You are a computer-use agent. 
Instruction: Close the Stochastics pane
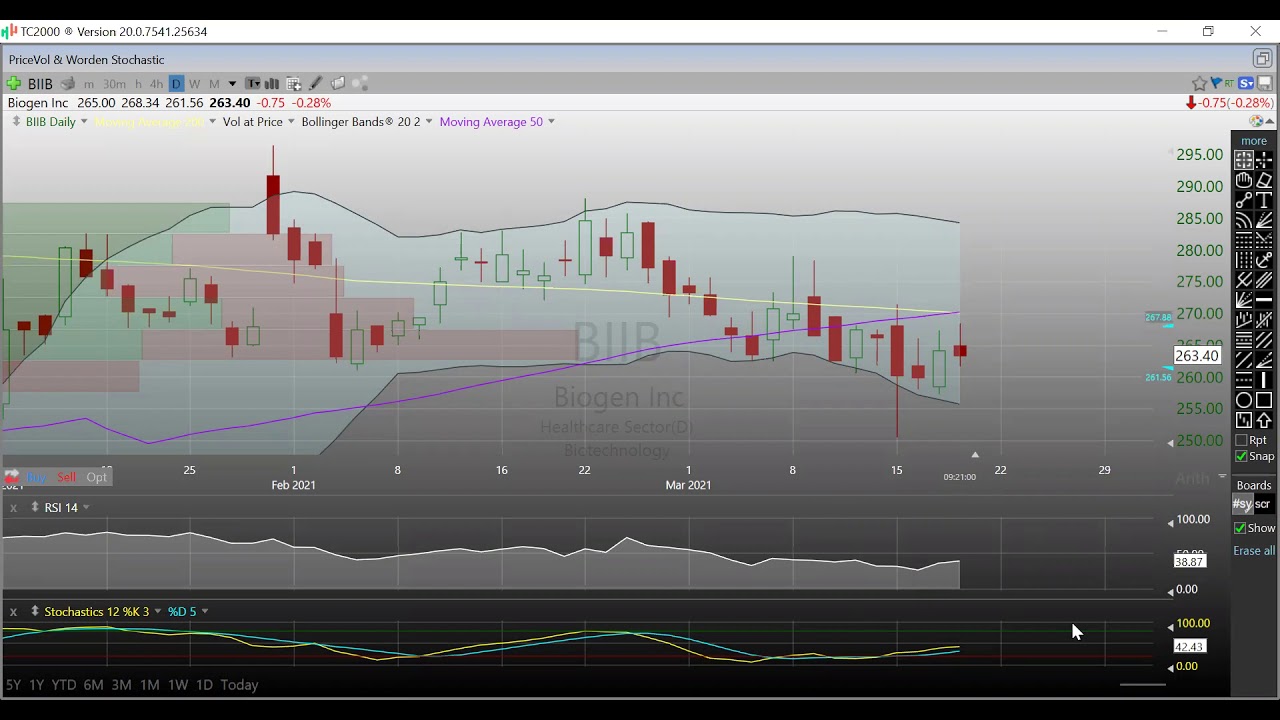point(13,612)
